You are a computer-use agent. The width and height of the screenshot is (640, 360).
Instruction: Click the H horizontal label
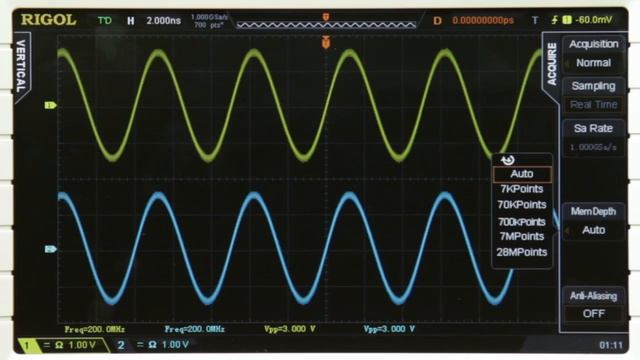[131, 20]
